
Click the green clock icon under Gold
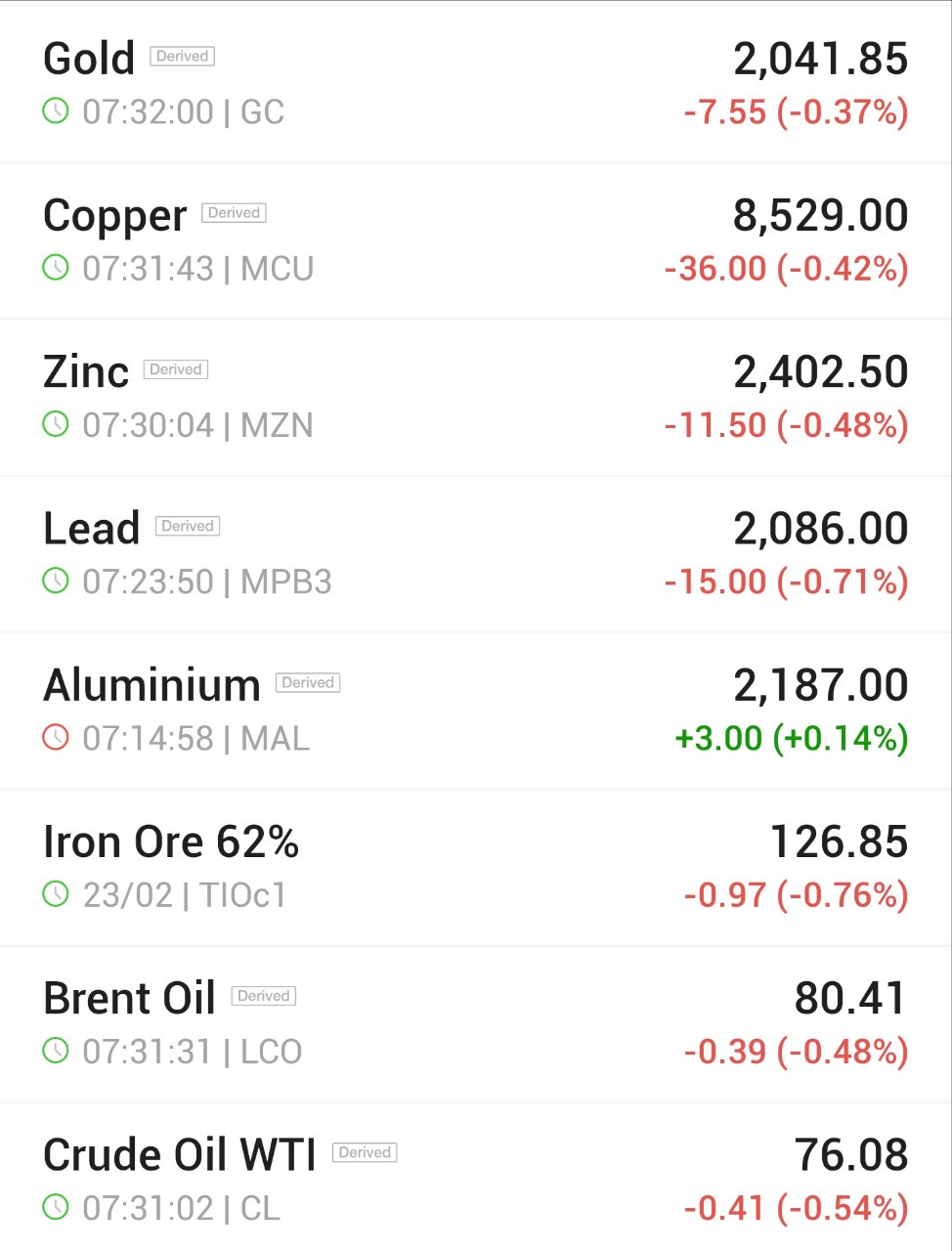(56, 110)
